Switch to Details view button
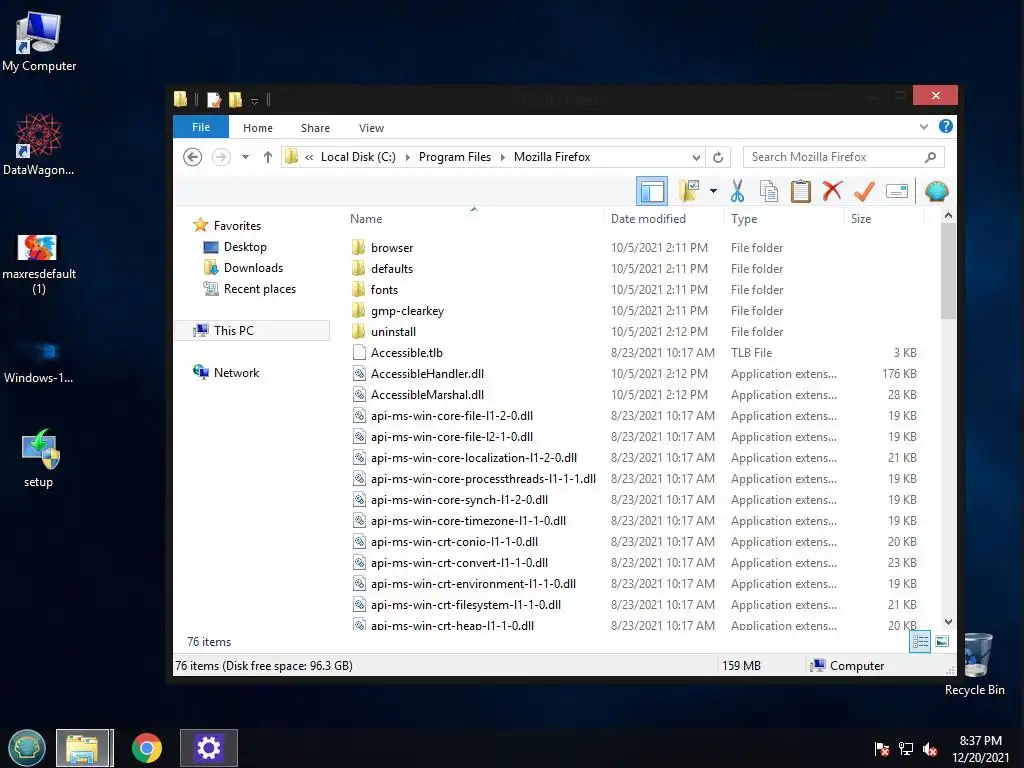 (920, 641)
